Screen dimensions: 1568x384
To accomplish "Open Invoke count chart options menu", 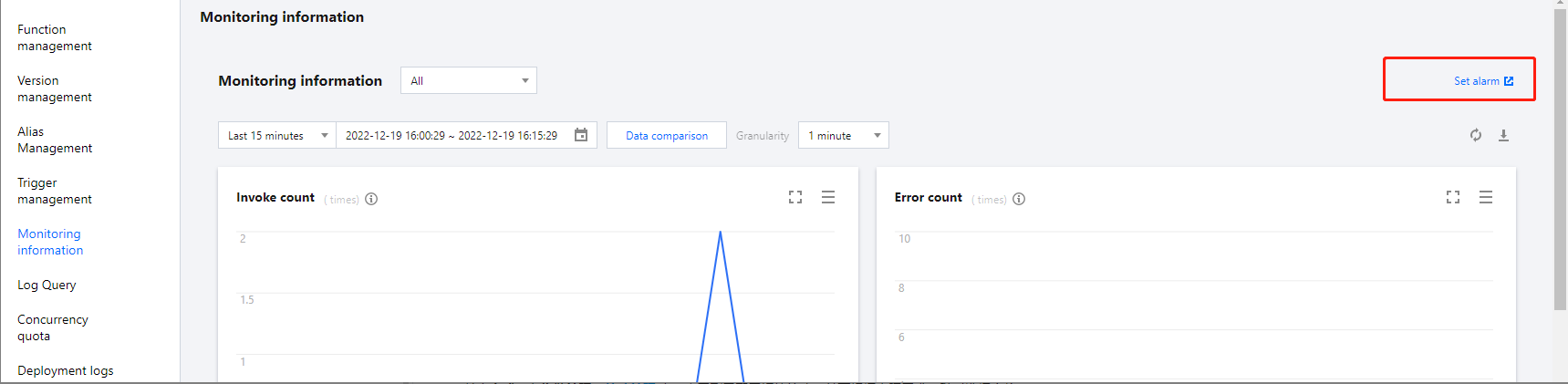I will click(x=828, y=197).
